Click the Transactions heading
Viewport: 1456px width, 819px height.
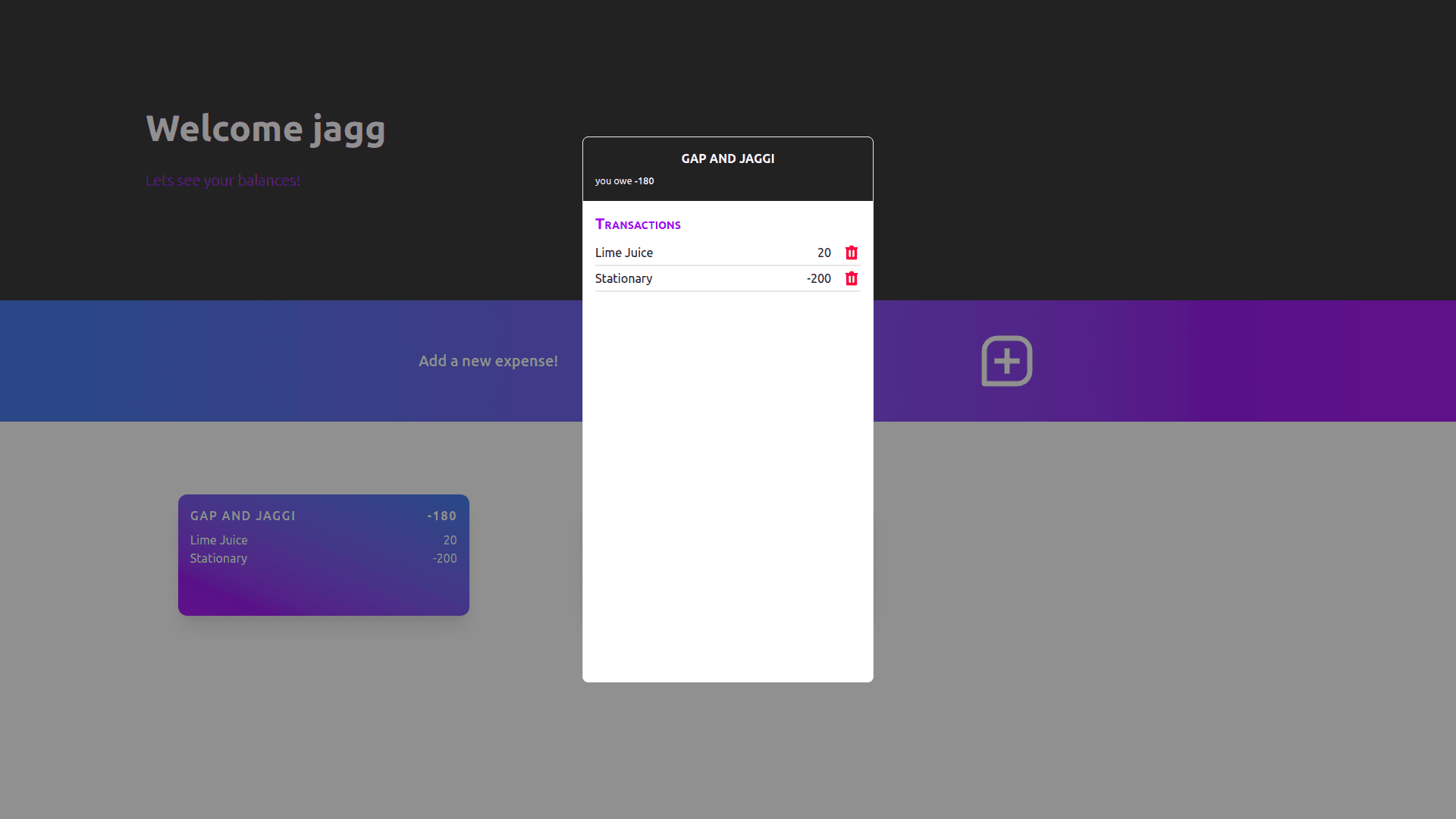(638, 224)
